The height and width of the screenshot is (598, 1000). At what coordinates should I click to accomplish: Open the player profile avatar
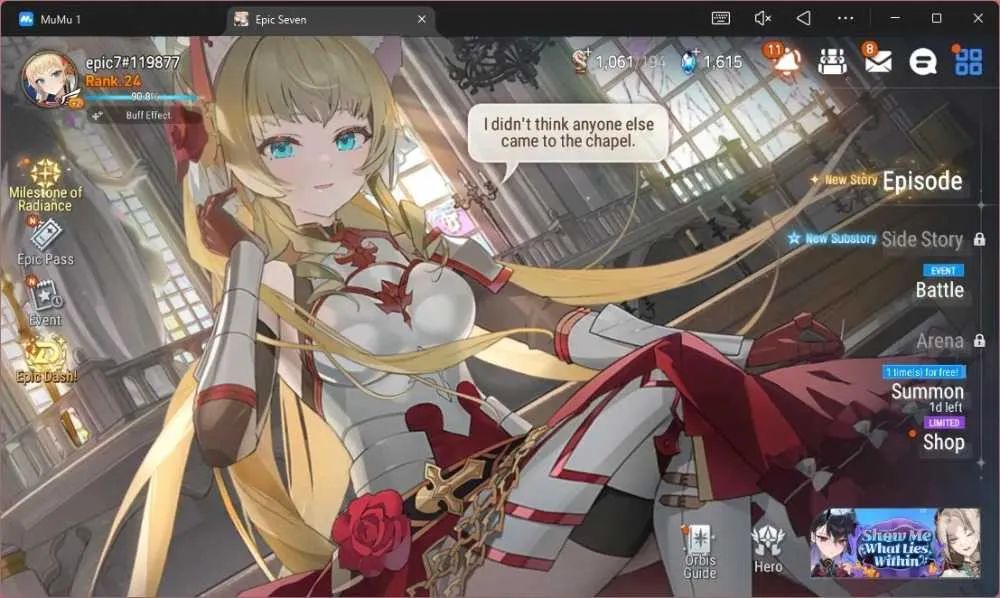(x=50, y=79)
